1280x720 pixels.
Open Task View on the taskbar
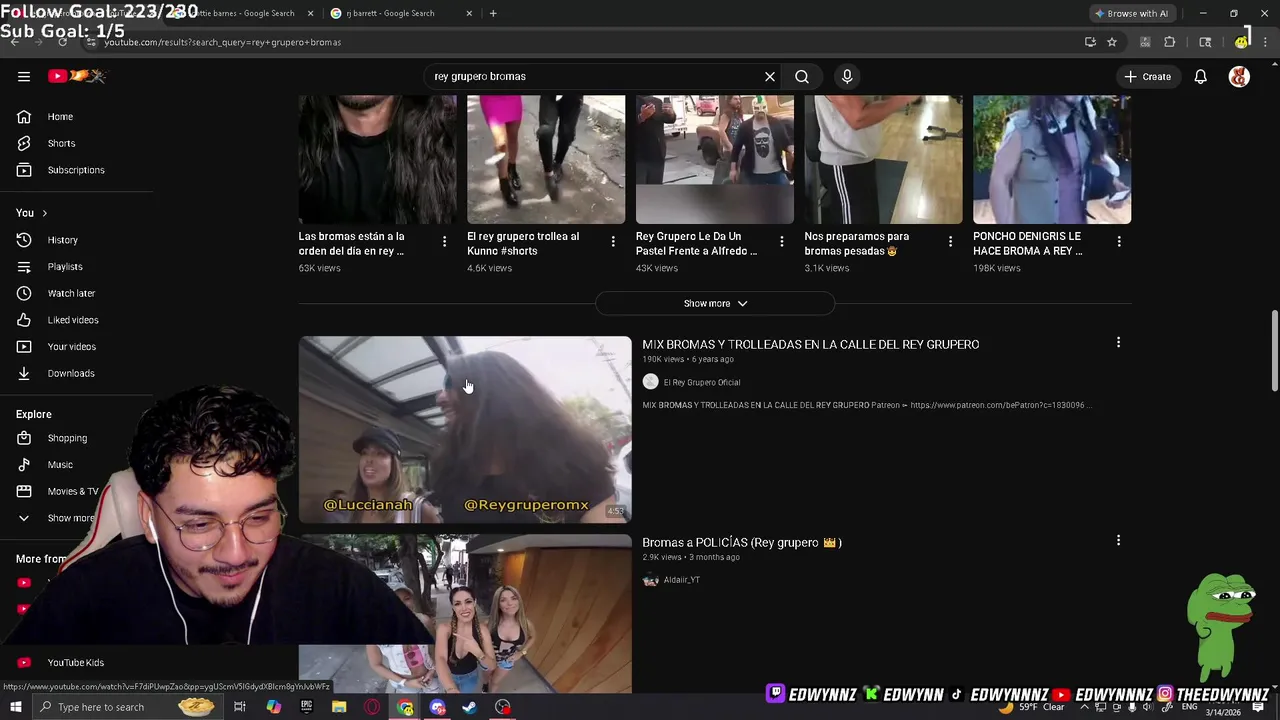[240, 707]
